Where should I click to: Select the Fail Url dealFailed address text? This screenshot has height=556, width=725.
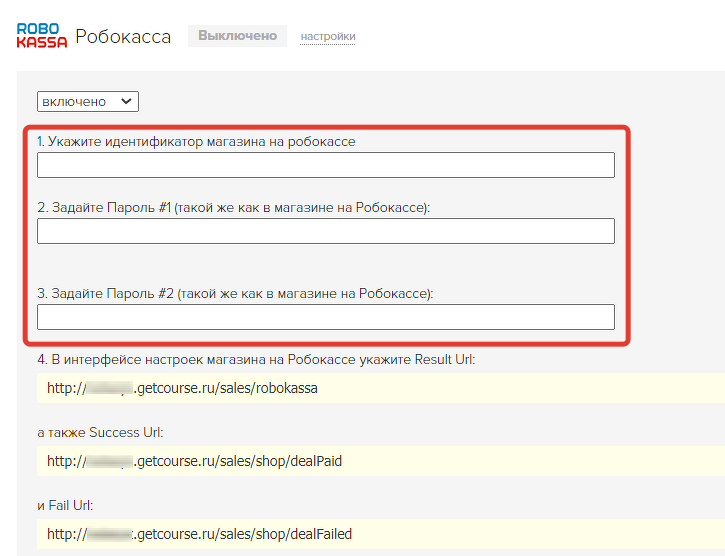(199, 534)
